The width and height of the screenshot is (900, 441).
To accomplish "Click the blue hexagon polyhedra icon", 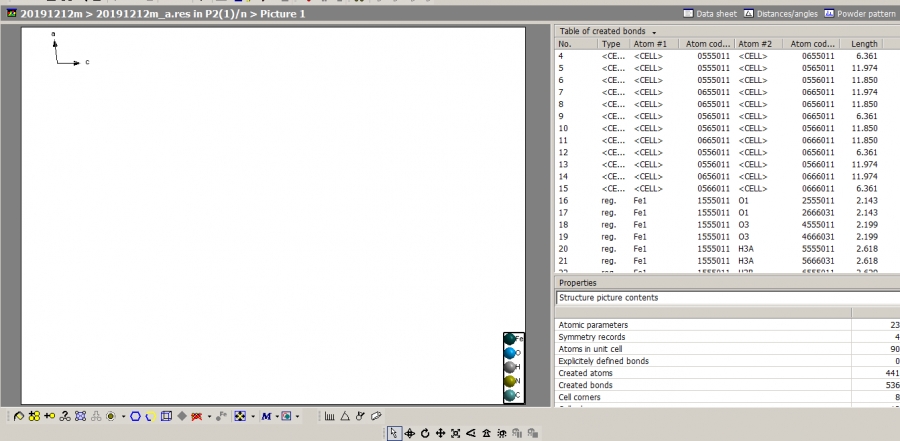I will coord(135,415).
